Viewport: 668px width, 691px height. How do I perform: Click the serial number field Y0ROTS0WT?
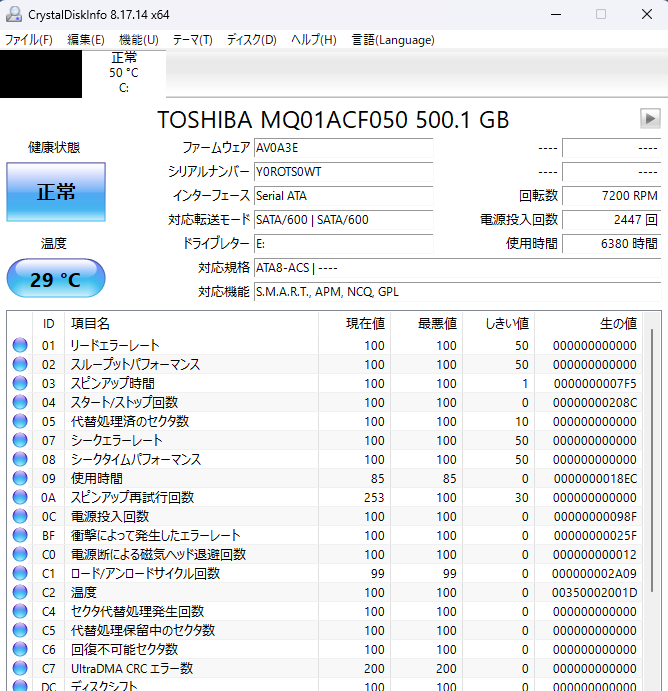[344, 172]
